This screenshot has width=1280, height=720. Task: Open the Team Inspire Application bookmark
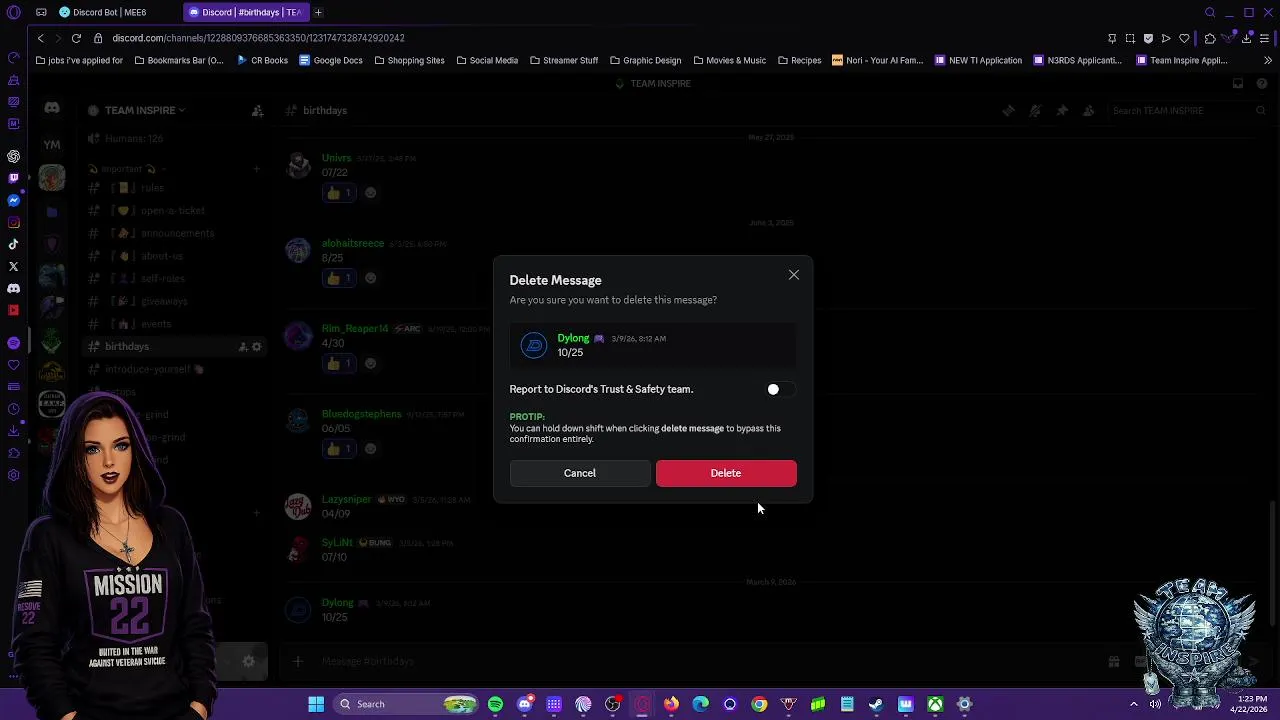pos(1181,60)
